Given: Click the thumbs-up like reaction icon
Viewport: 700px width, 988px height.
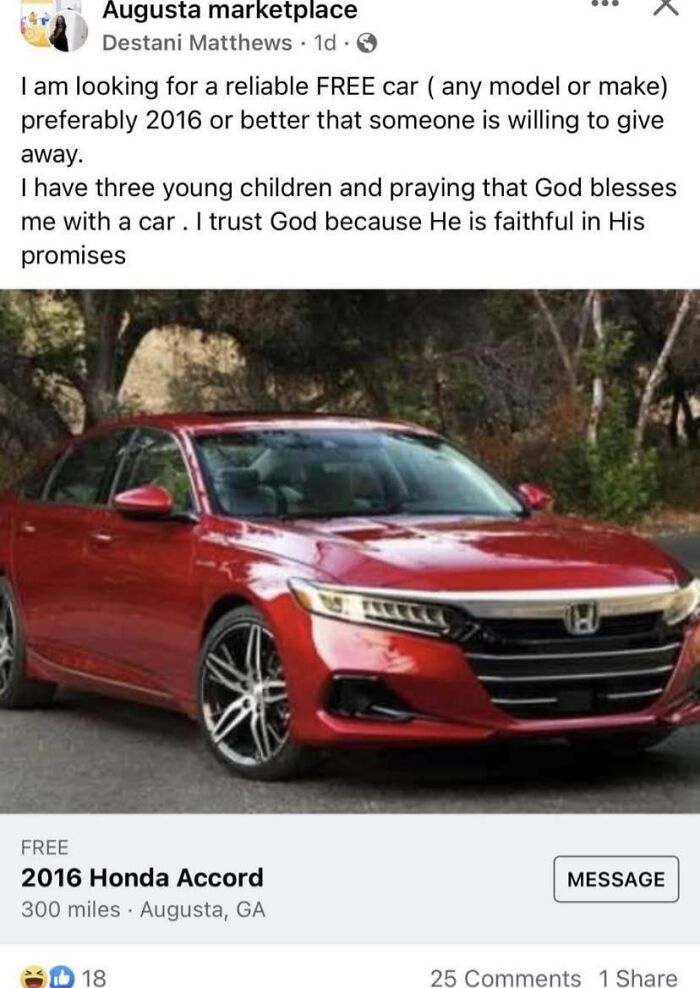Looking at the screenshot, I should click(x=62, y=977).
